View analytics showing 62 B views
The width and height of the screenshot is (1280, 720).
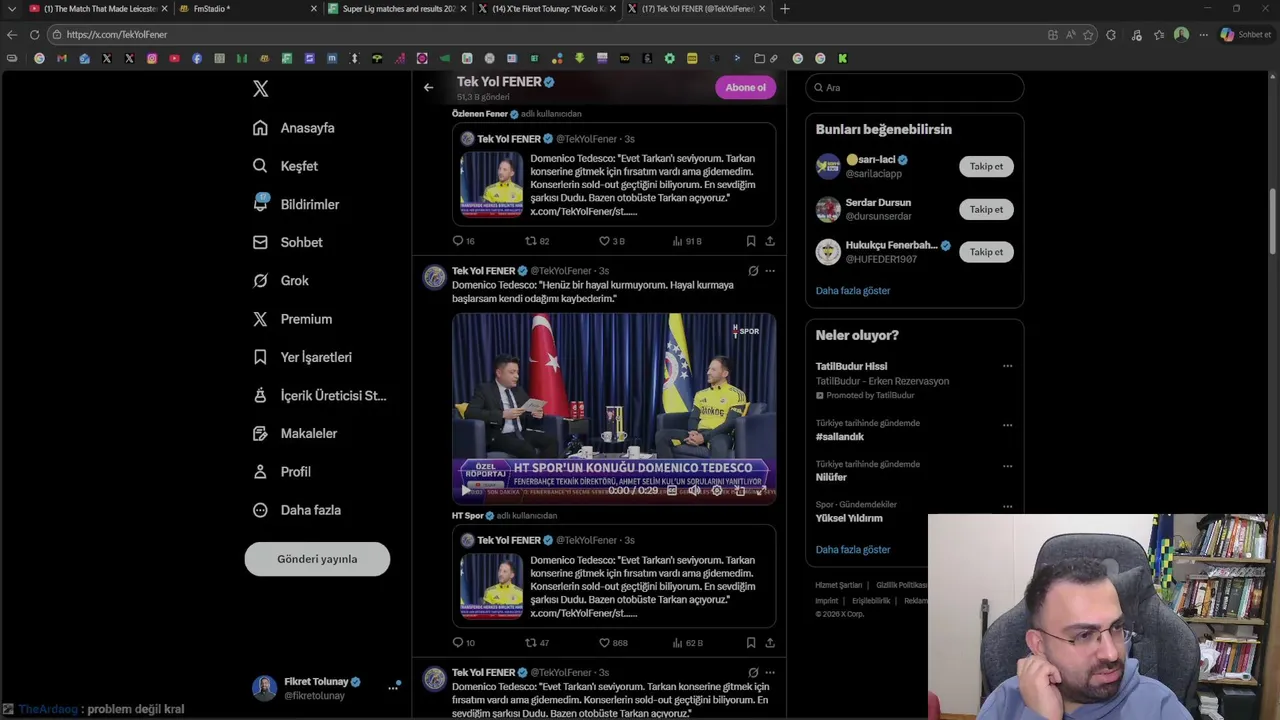(x=687, y=643)
